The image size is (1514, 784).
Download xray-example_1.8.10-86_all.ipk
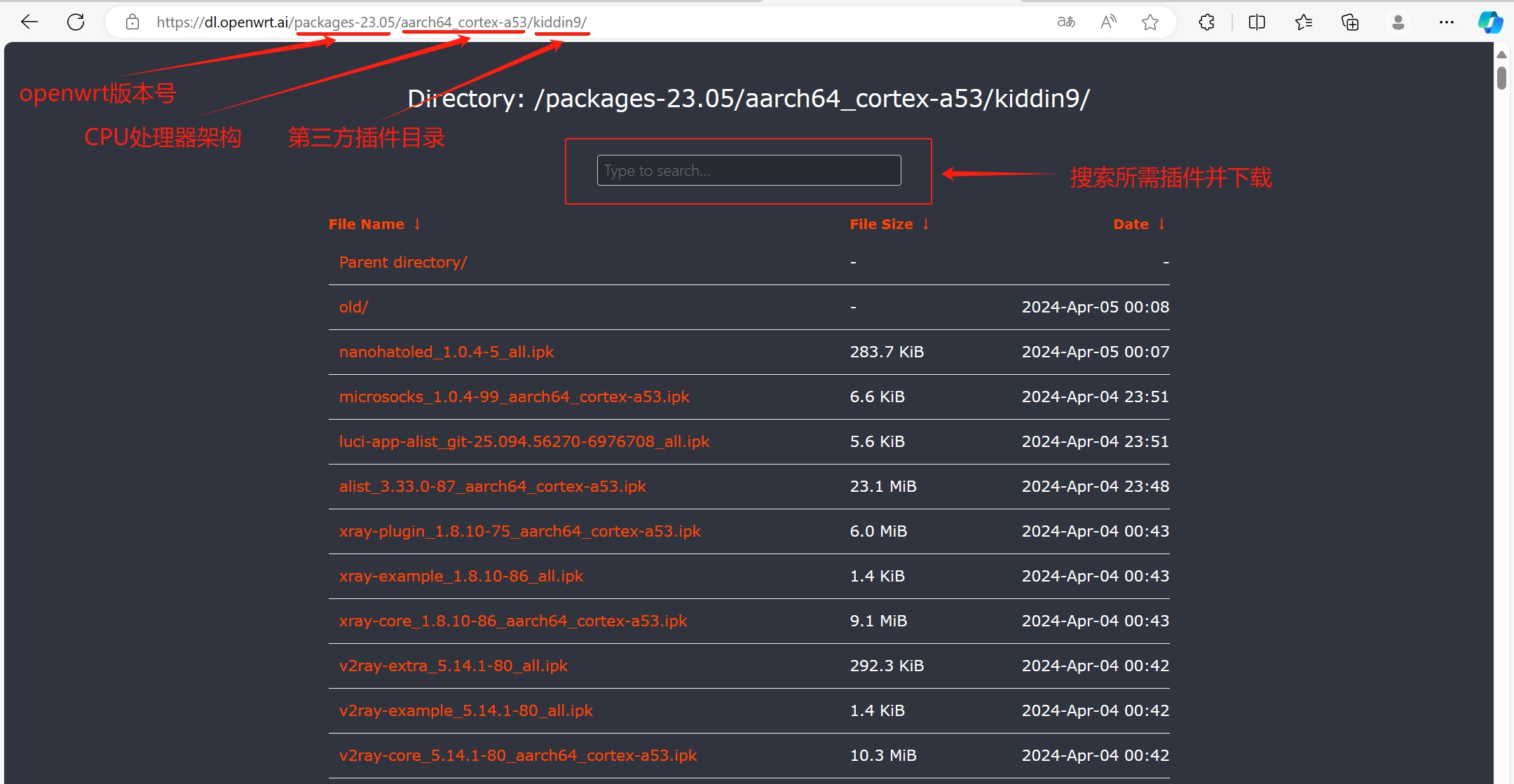pyautogui.click(x=461, y=576)
